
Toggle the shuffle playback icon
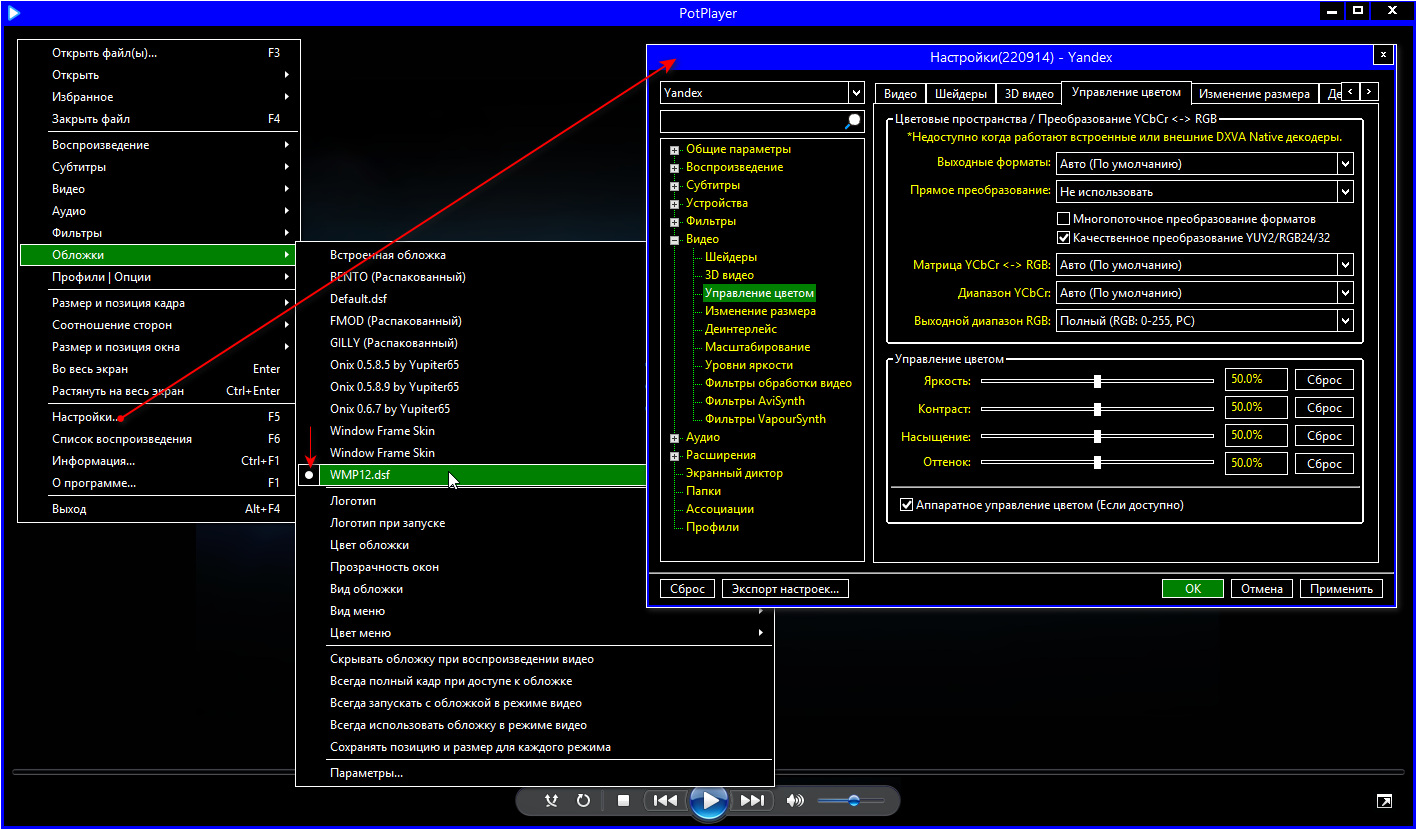[x=551, y=800]
